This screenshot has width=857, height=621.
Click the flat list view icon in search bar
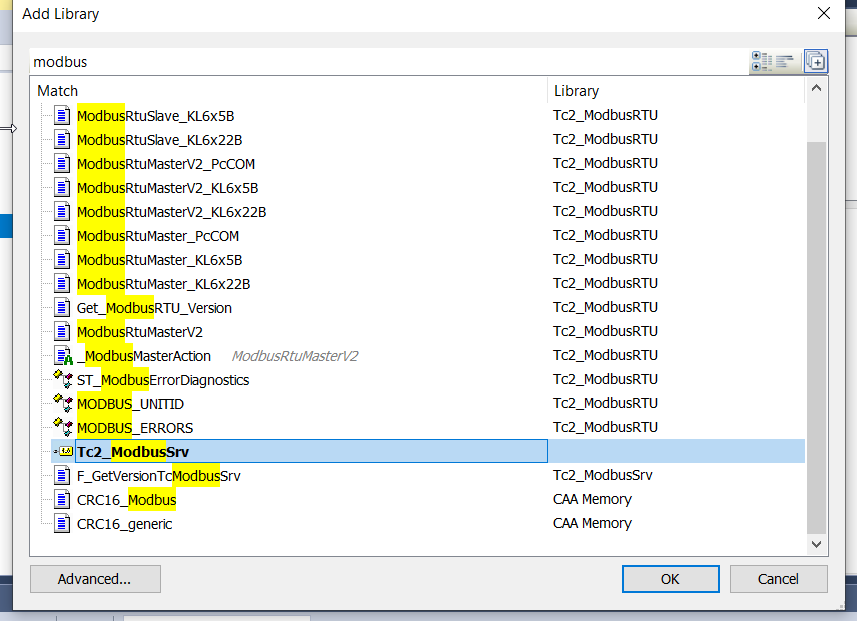tap(784, 61)
